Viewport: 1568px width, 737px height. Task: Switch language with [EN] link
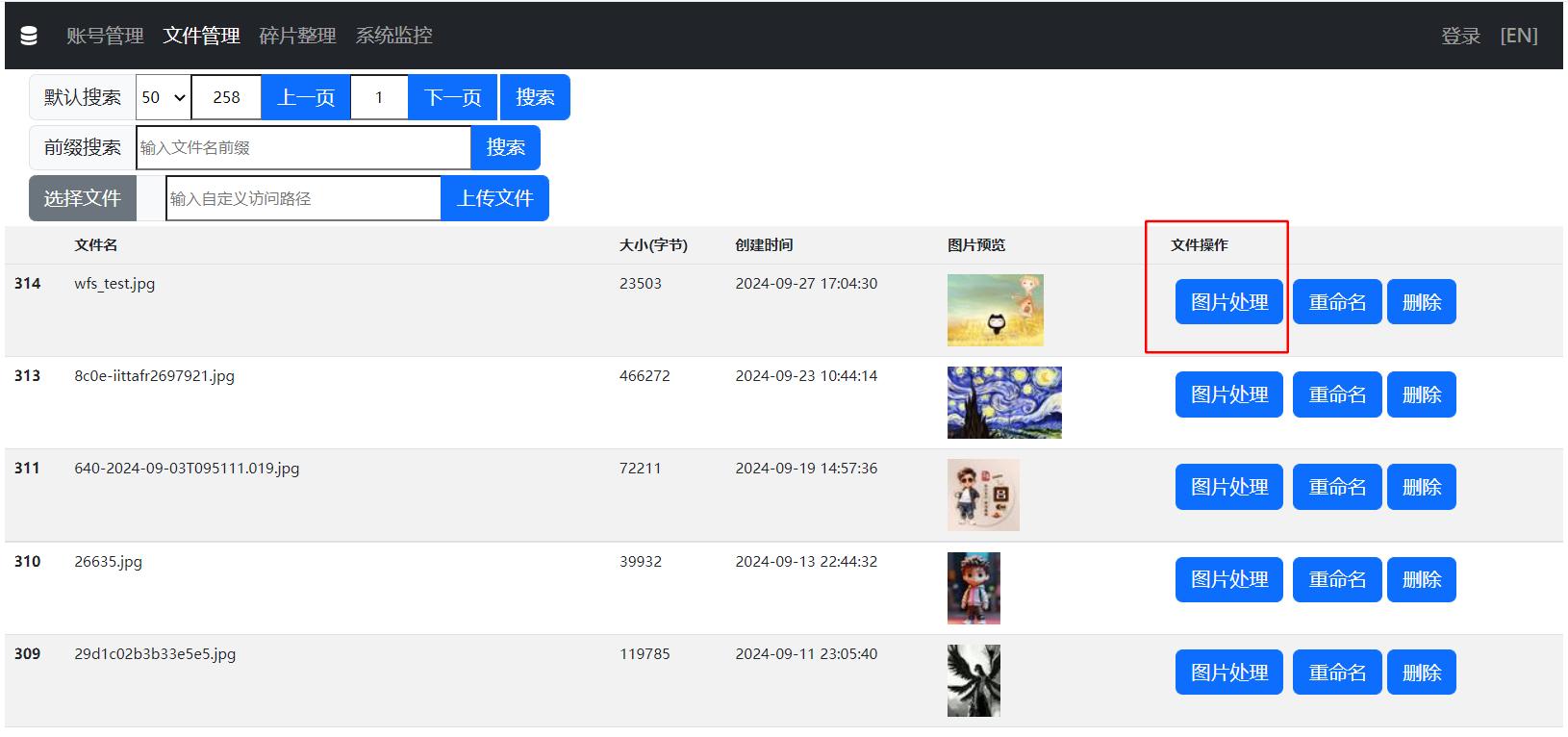click(1518, 36)
